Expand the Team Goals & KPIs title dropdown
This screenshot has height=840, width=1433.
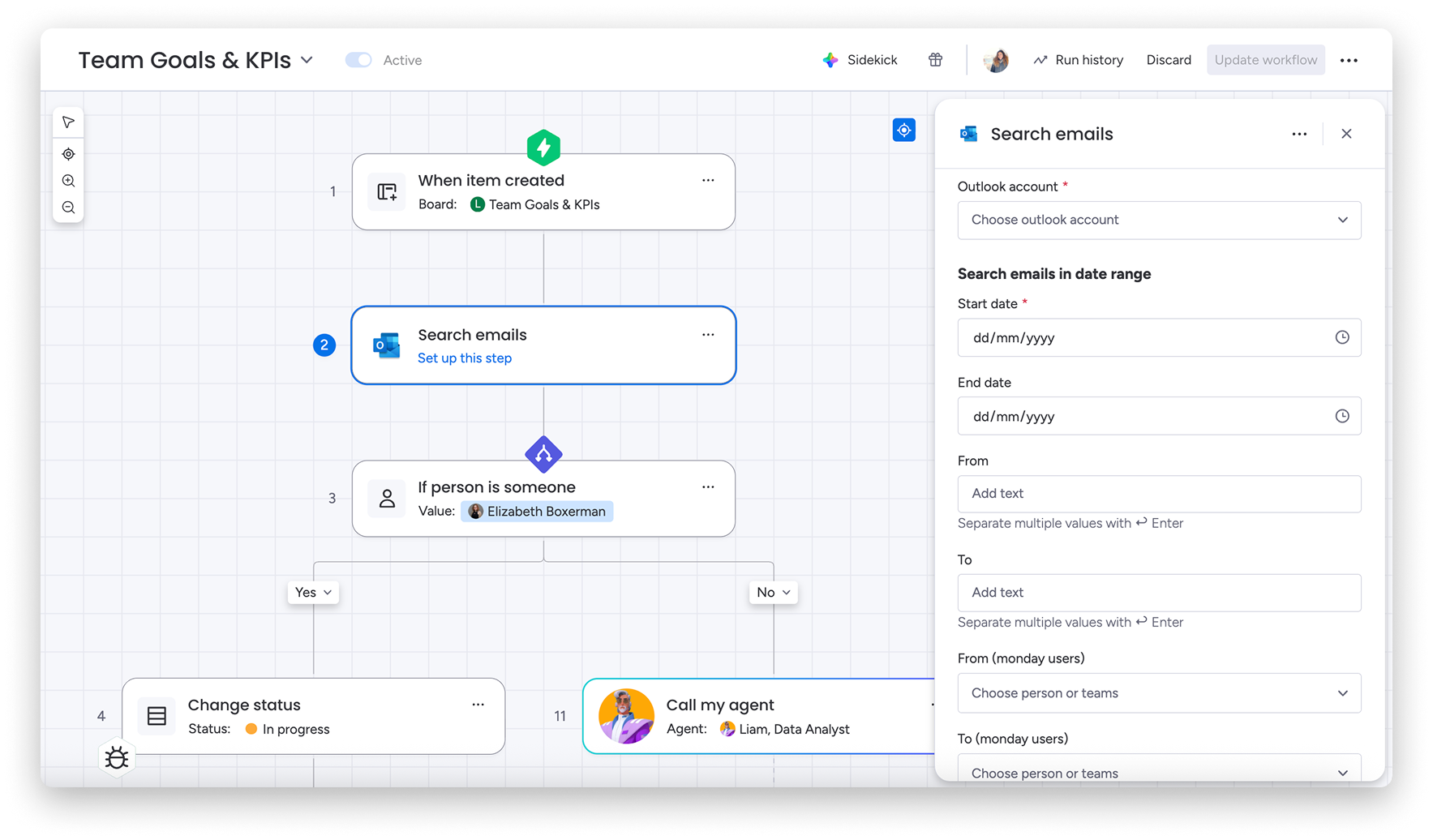pyautogui.click(x=307, y=60)
